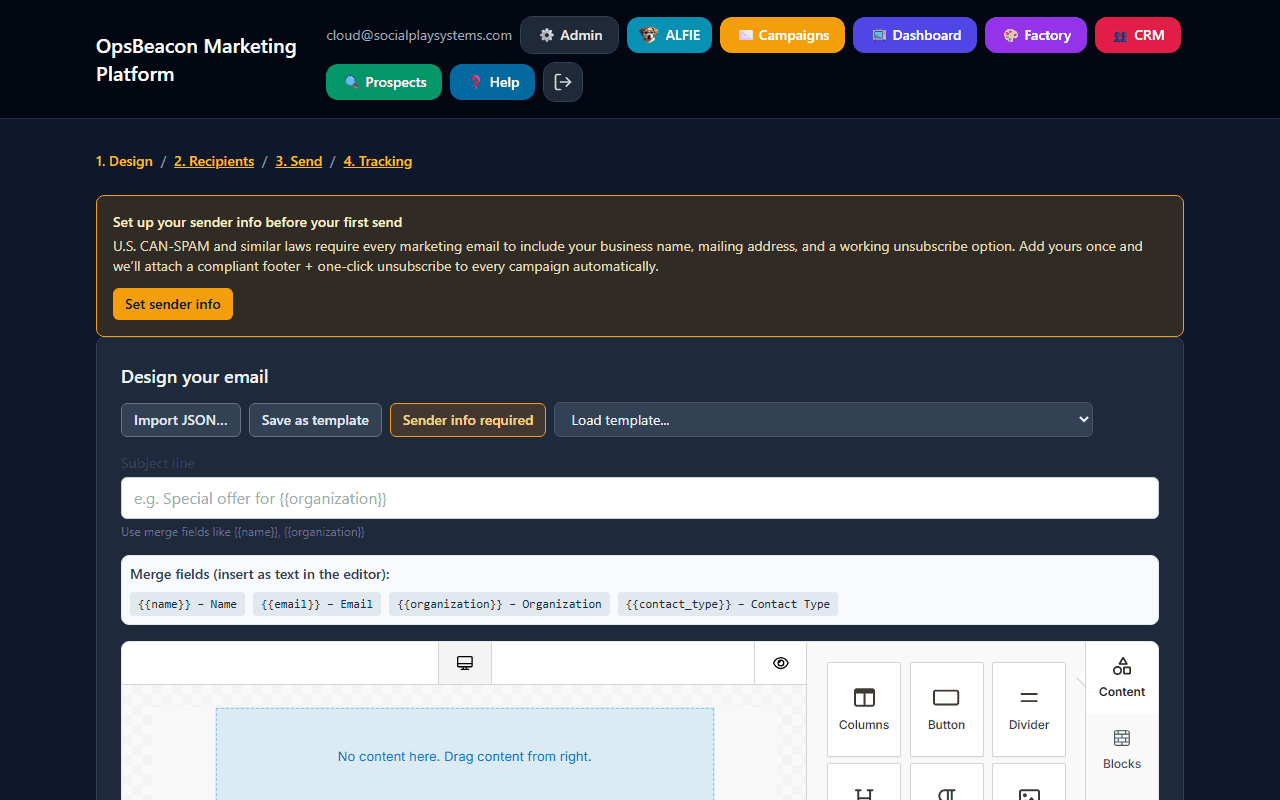1280x800 pixels.
Task: Click the cloud@socialplaysystems.com account email
Action: click(x=419, y=35)
